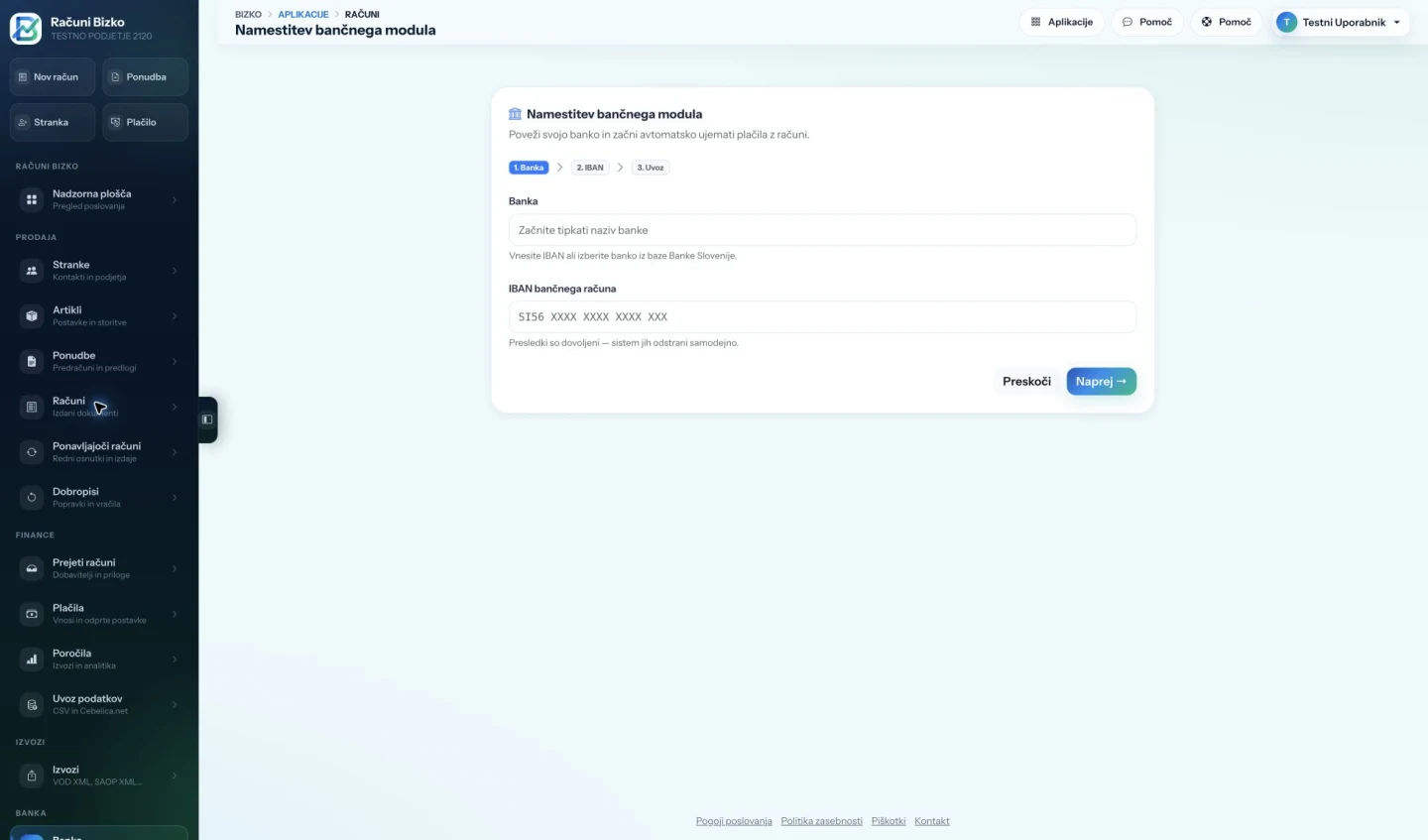
Task: Click the Računi Bizko logo icon
Action: (x=26, y=28)
